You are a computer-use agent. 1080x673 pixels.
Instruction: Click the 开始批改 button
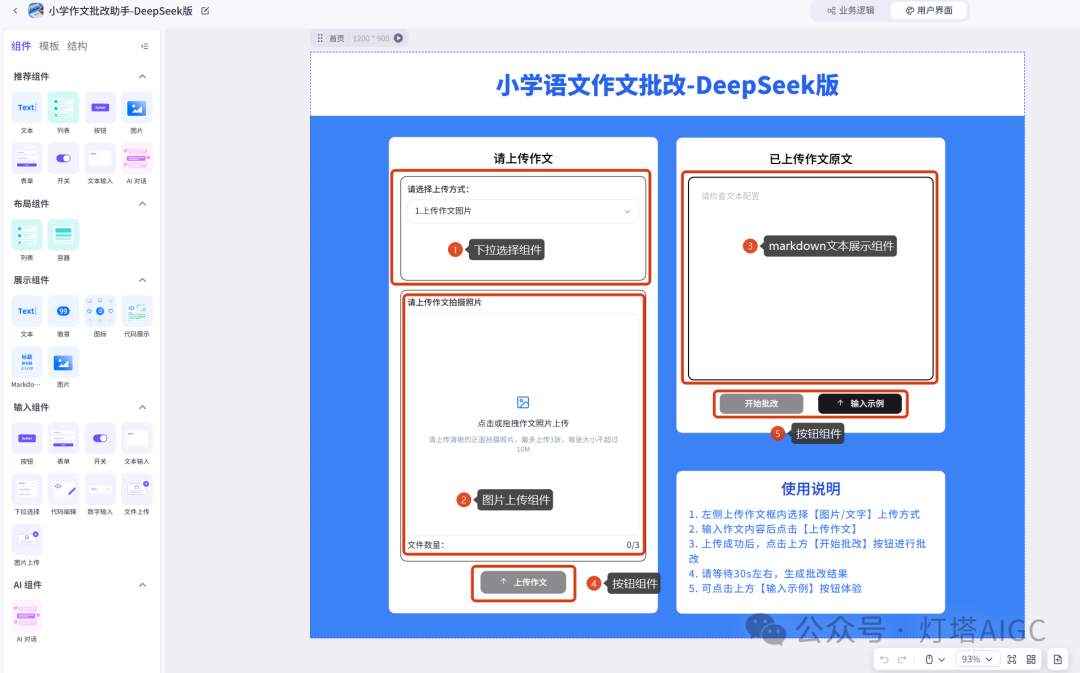761,404
